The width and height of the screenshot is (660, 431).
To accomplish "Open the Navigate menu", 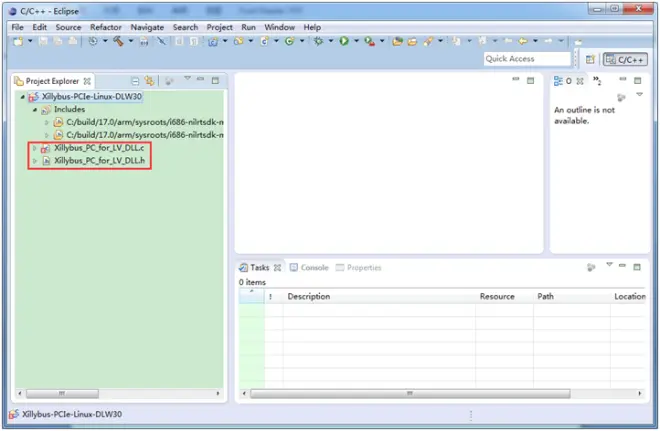I will point(147,27).
